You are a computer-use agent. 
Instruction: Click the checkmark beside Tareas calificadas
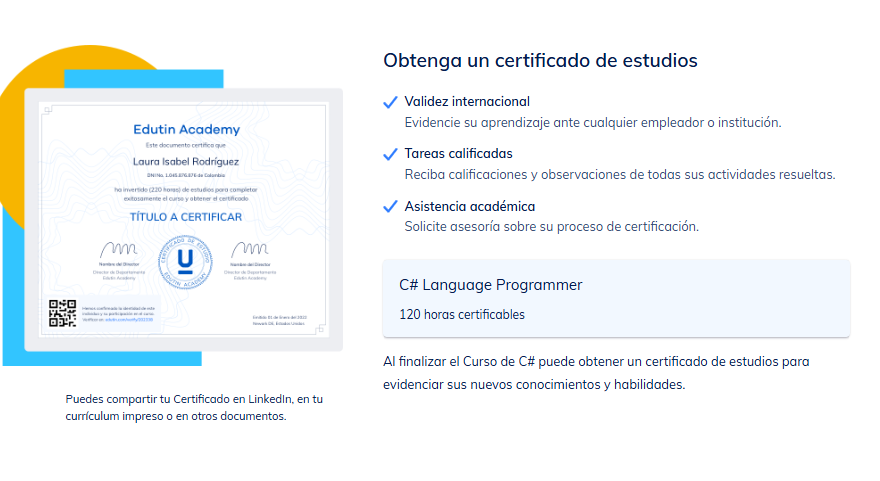coord(391,154)
